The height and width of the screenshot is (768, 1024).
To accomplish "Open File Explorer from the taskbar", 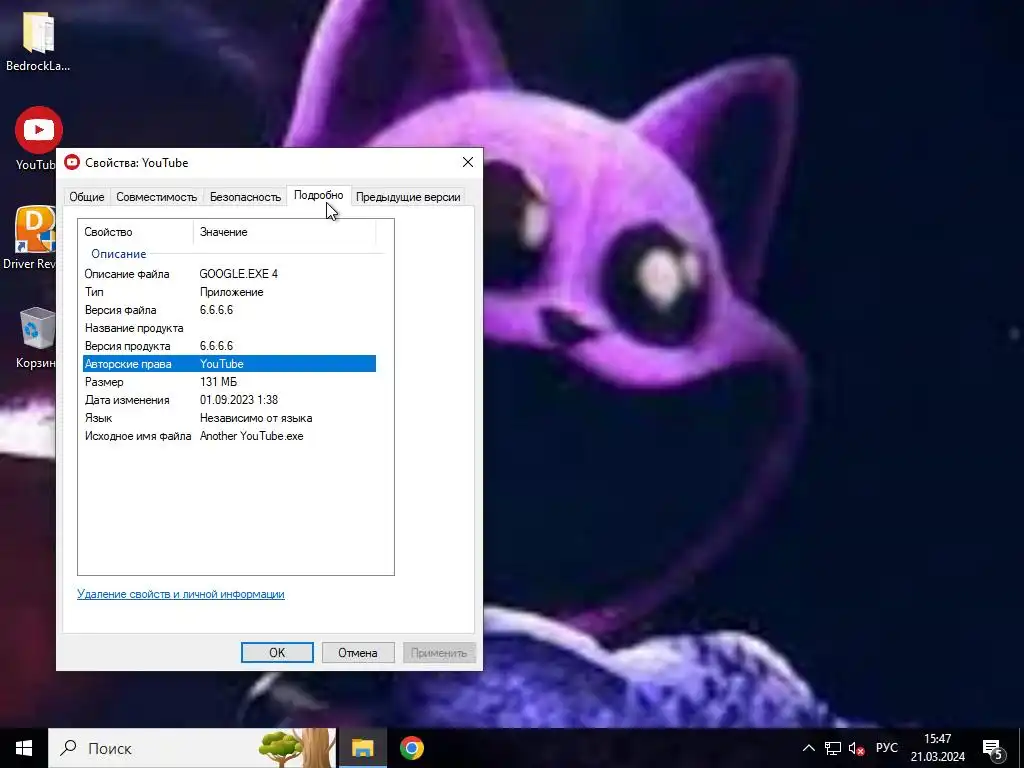I will point(362,748).
